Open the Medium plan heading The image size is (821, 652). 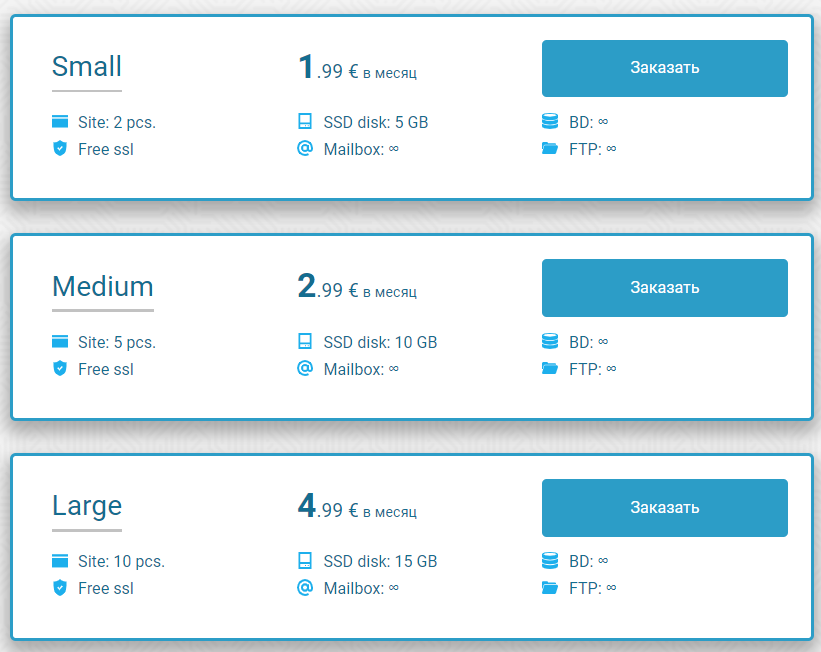pos(103,287)
